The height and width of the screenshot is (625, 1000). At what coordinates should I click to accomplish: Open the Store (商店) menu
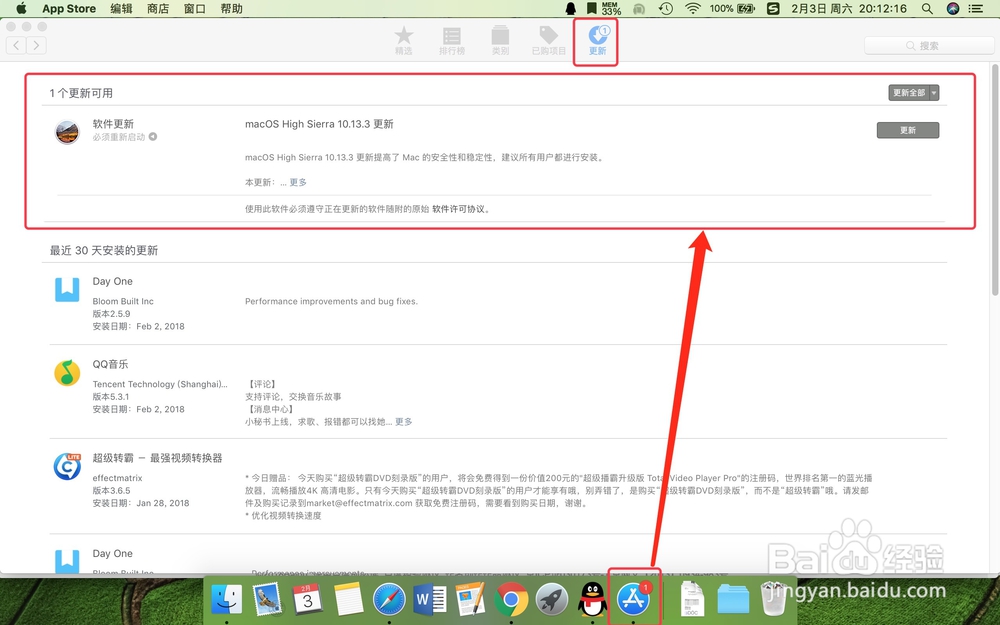[x=158, y=8]
